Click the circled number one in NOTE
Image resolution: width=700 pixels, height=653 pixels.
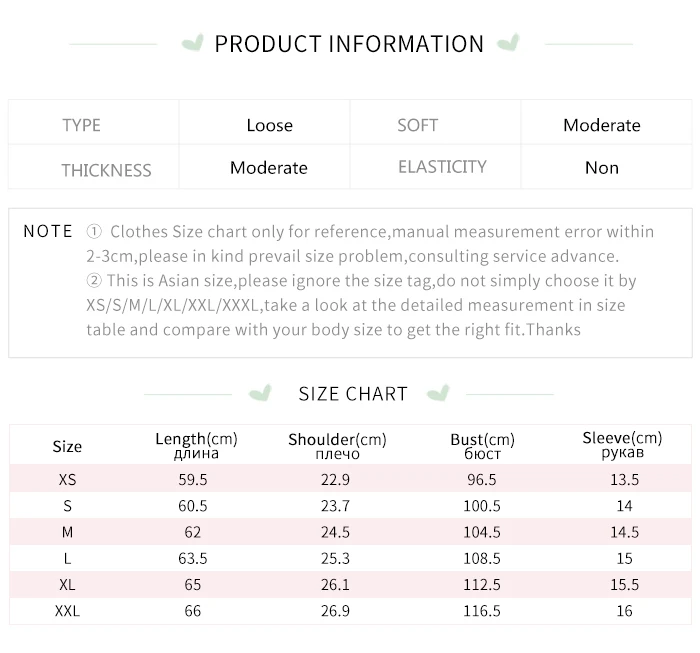[94, 231]
